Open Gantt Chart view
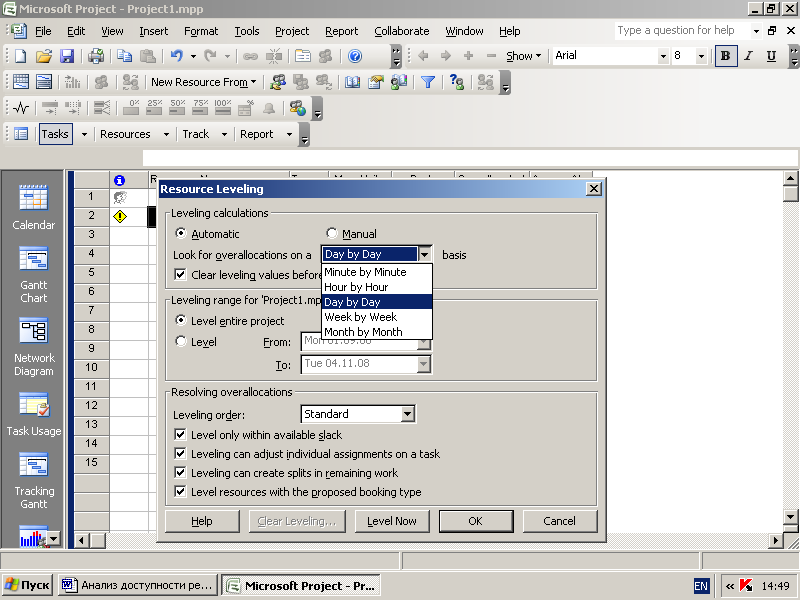 click(34, 275)
